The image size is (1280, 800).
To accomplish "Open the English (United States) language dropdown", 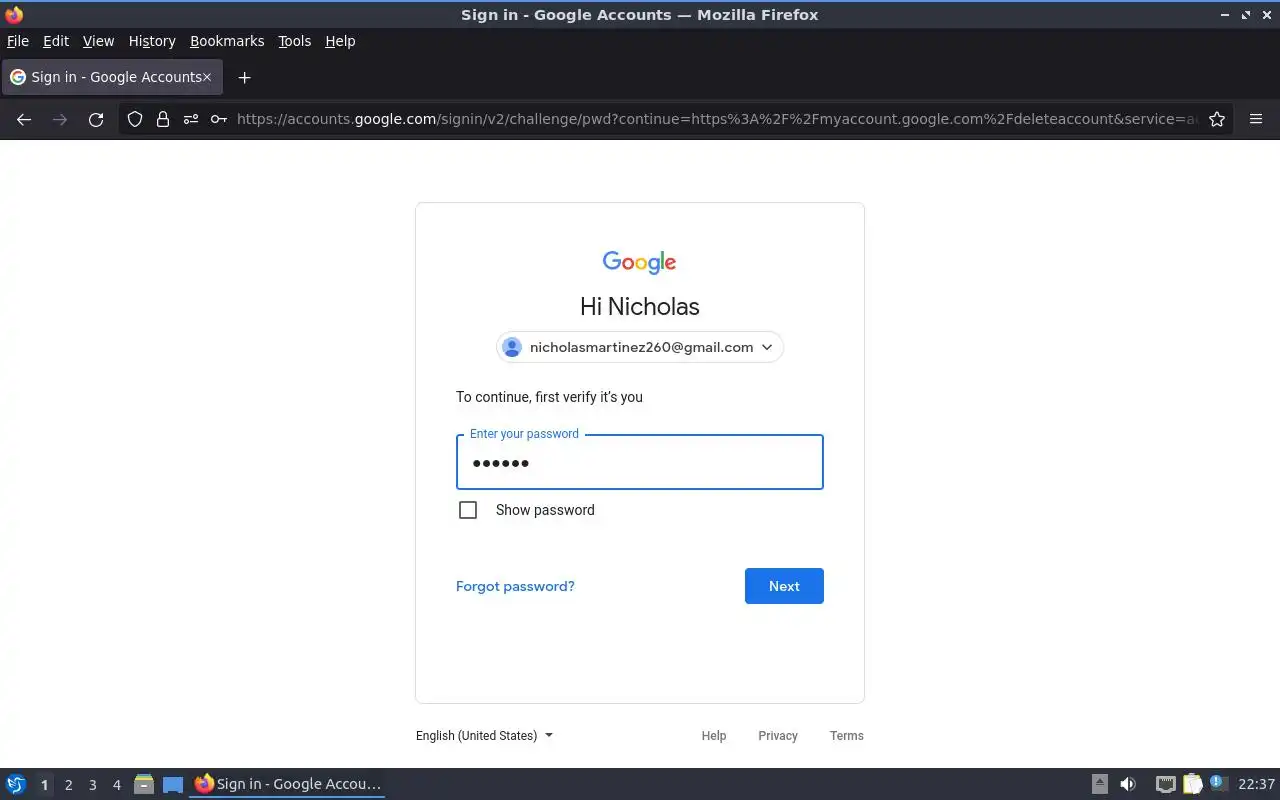I will point(484,735).
